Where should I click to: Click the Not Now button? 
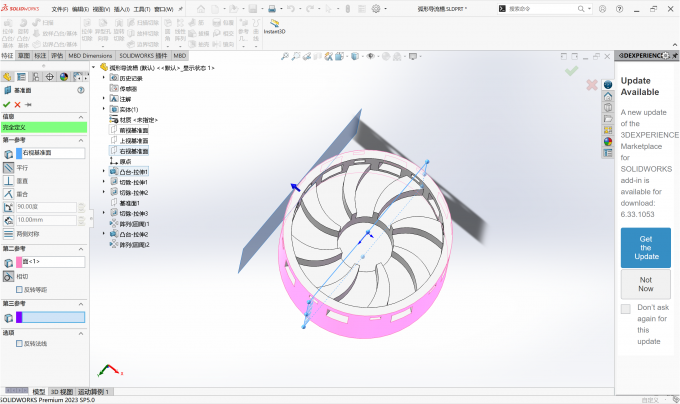(x=646, y=284)
